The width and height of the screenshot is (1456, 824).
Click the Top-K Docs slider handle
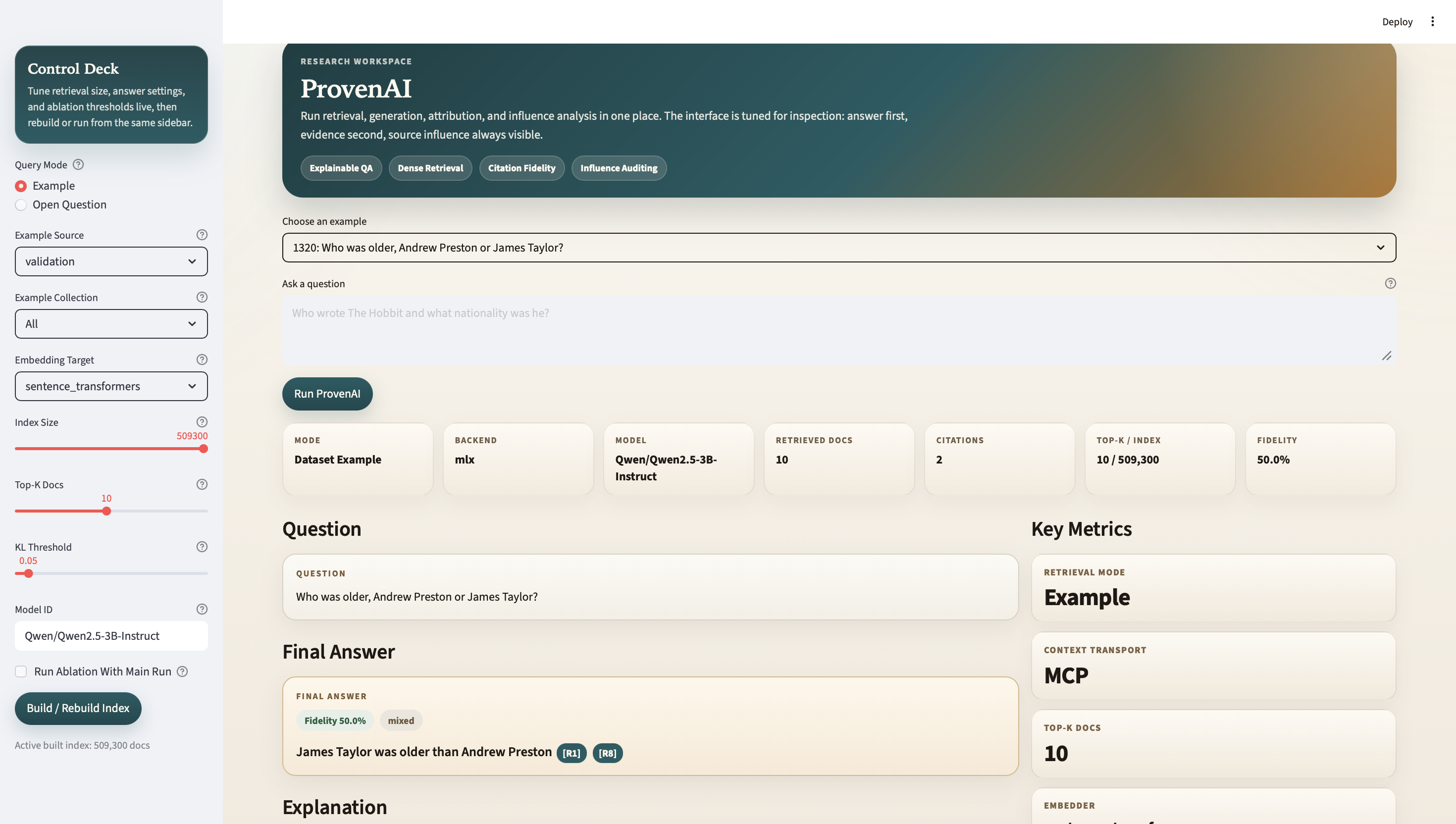click(x=106, y=512)
